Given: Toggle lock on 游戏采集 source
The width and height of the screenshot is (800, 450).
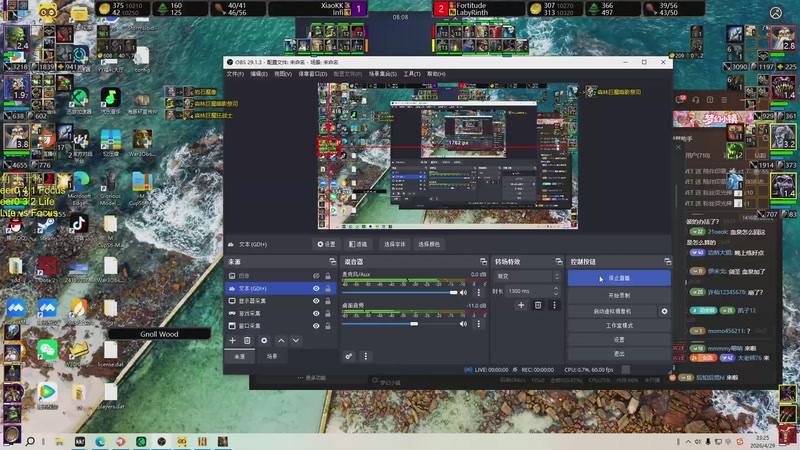Looking at the screenshot, I should tap(328, 313).
